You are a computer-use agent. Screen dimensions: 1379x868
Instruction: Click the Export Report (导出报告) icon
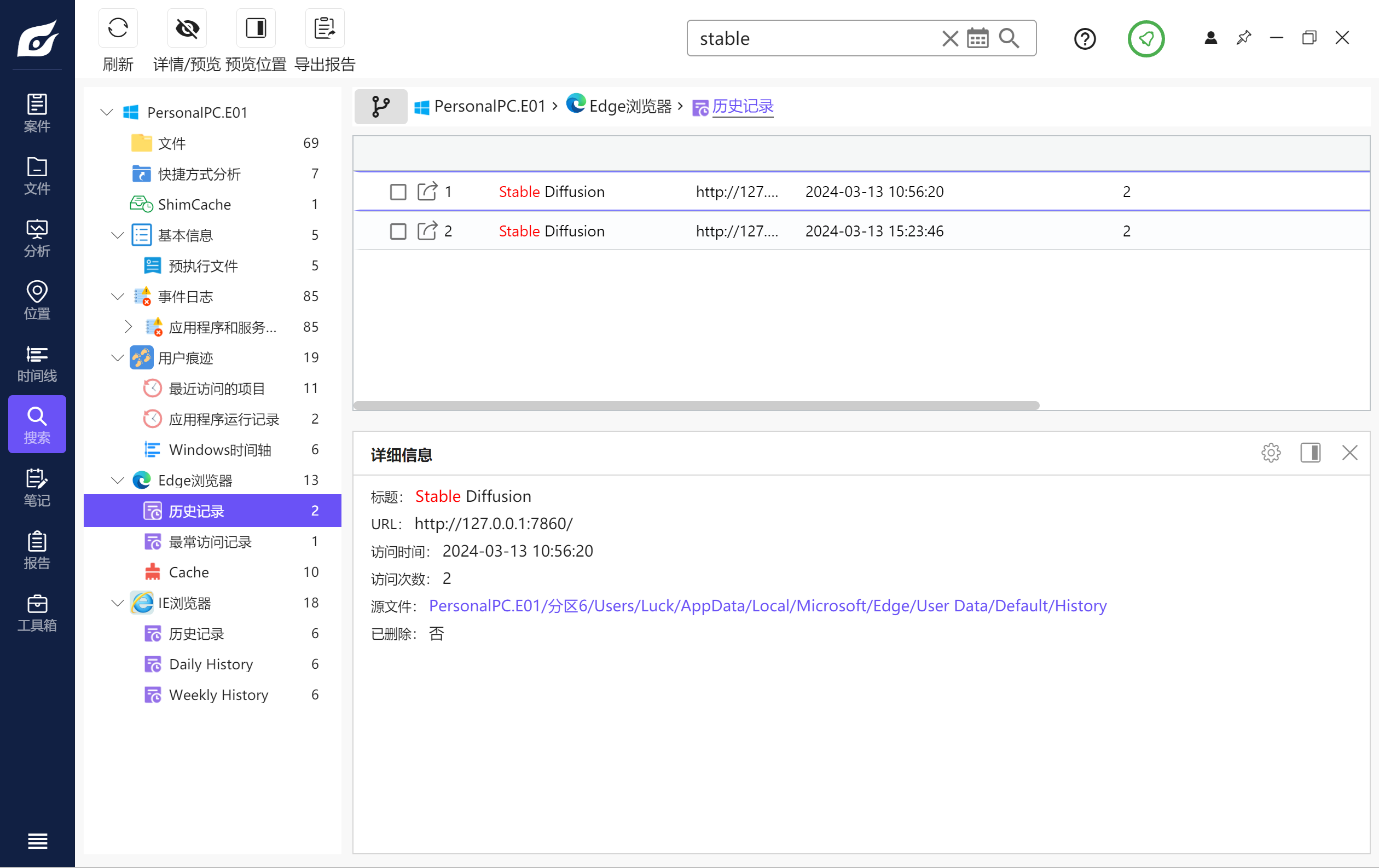click(325, 28)
